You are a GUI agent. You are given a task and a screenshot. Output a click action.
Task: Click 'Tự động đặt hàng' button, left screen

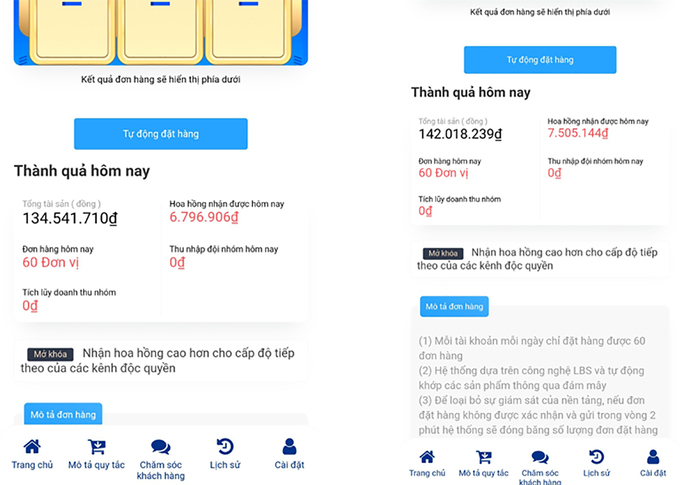161,134
